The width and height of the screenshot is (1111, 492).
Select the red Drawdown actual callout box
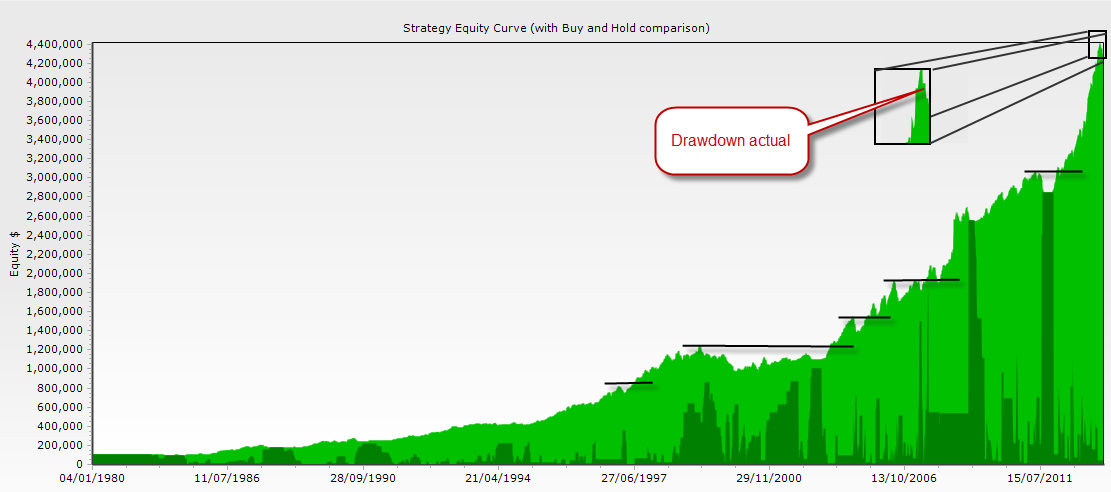point(730,140)
